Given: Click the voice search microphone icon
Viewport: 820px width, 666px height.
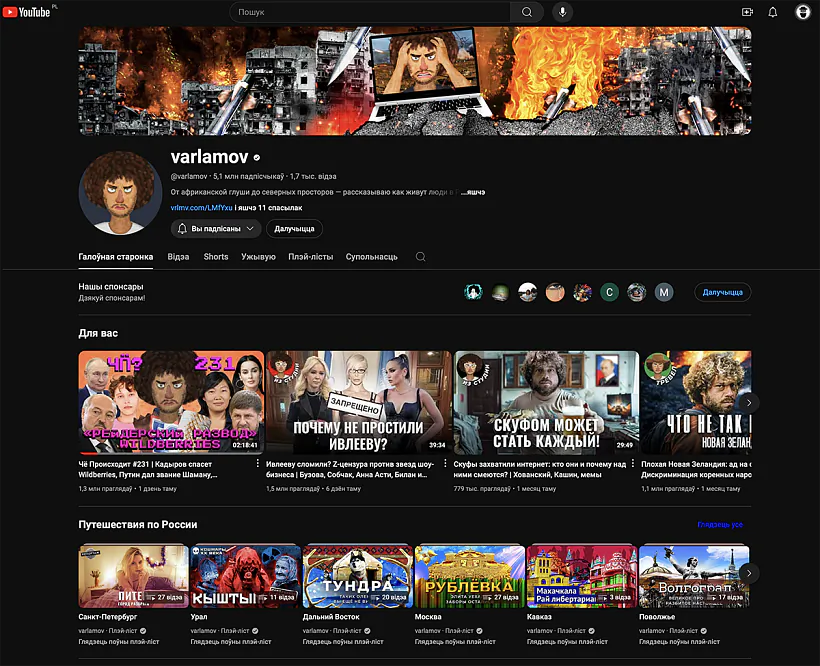Looking at the screenshot, I should 562,12.
